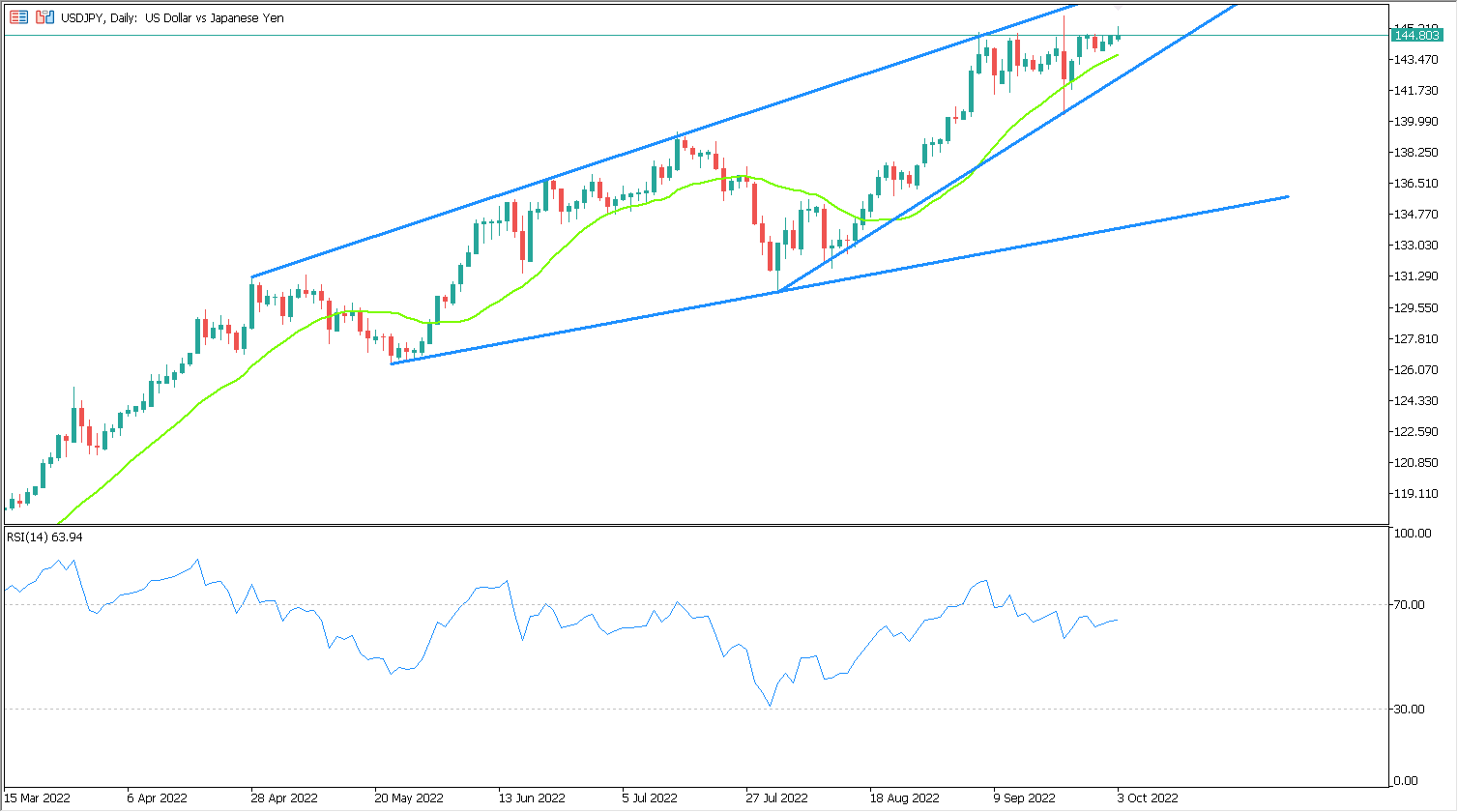Click the 20 May 2022 date label
Viewport: 1458px width, 812px height.
pyautogui.click(x=409, y=798)
